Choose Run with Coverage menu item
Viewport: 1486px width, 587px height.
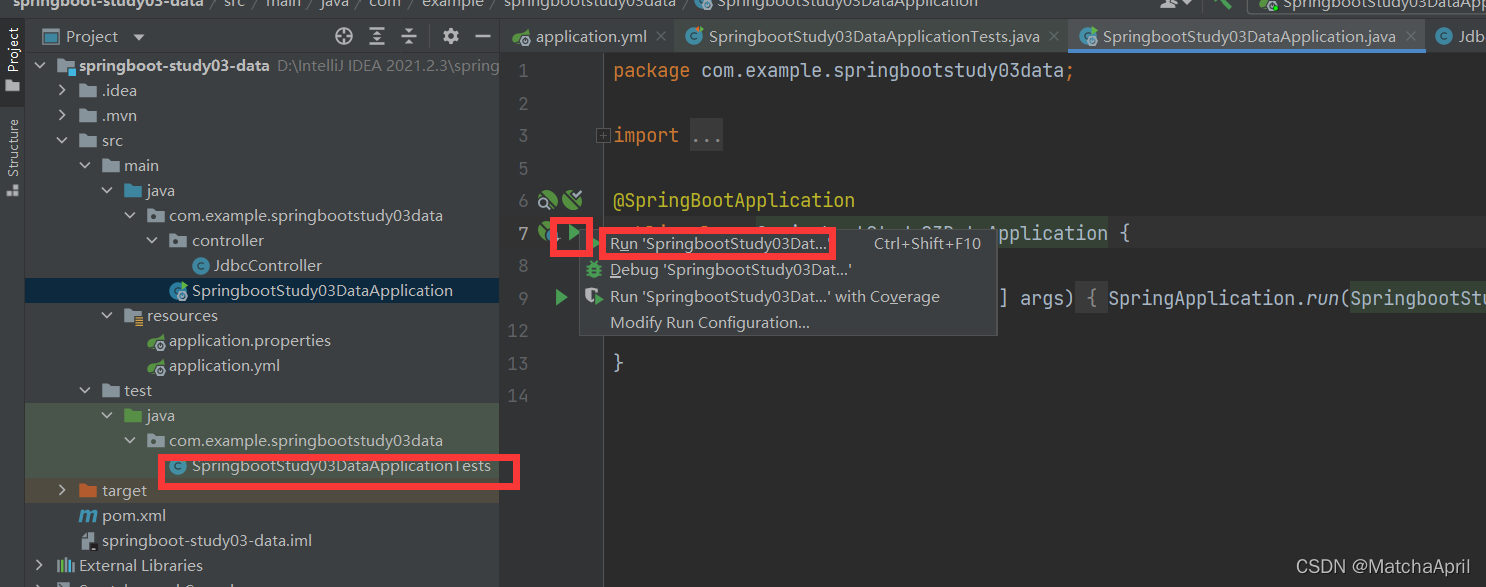tap(788, 297)
